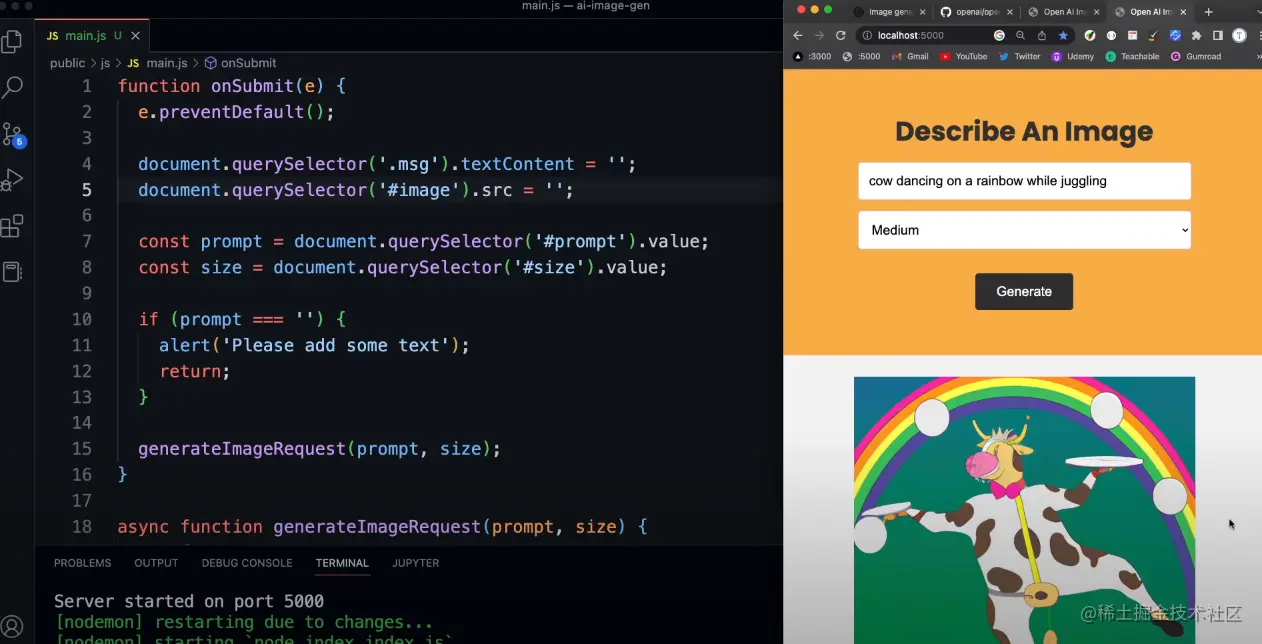Screen dimensions: 1262x644
Task: Open the Gmail bookmark
Action: point(910,56)
